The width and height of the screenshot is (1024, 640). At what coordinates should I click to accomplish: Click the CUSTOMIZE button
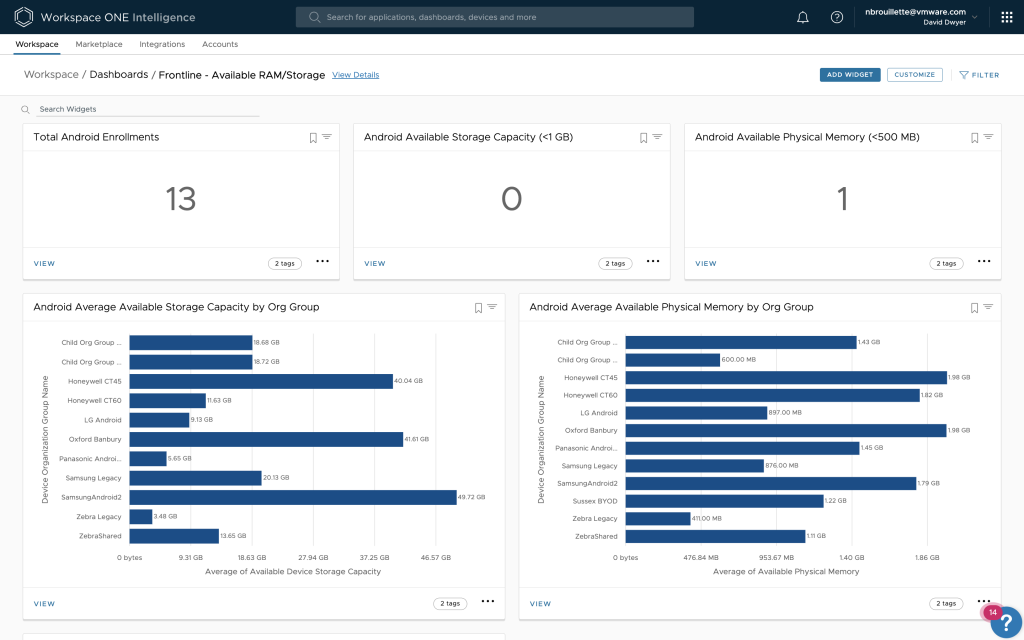coord(914,75)
